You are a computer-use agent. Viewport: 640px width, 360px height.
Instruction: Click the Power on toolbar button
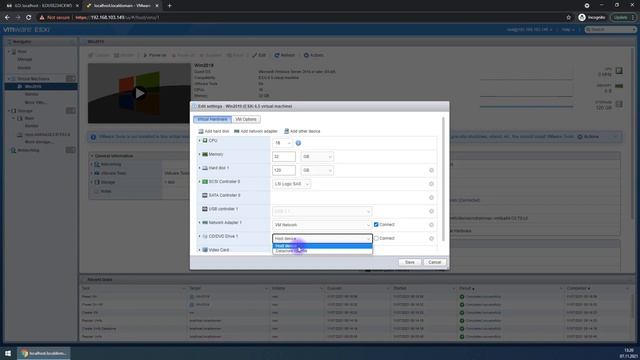pos(155,55)
